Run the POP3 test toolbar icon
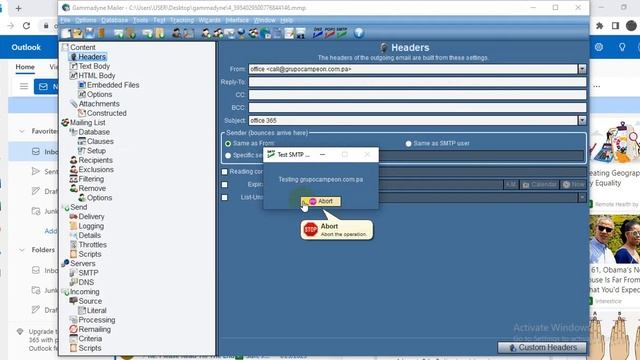 (330, 33)
